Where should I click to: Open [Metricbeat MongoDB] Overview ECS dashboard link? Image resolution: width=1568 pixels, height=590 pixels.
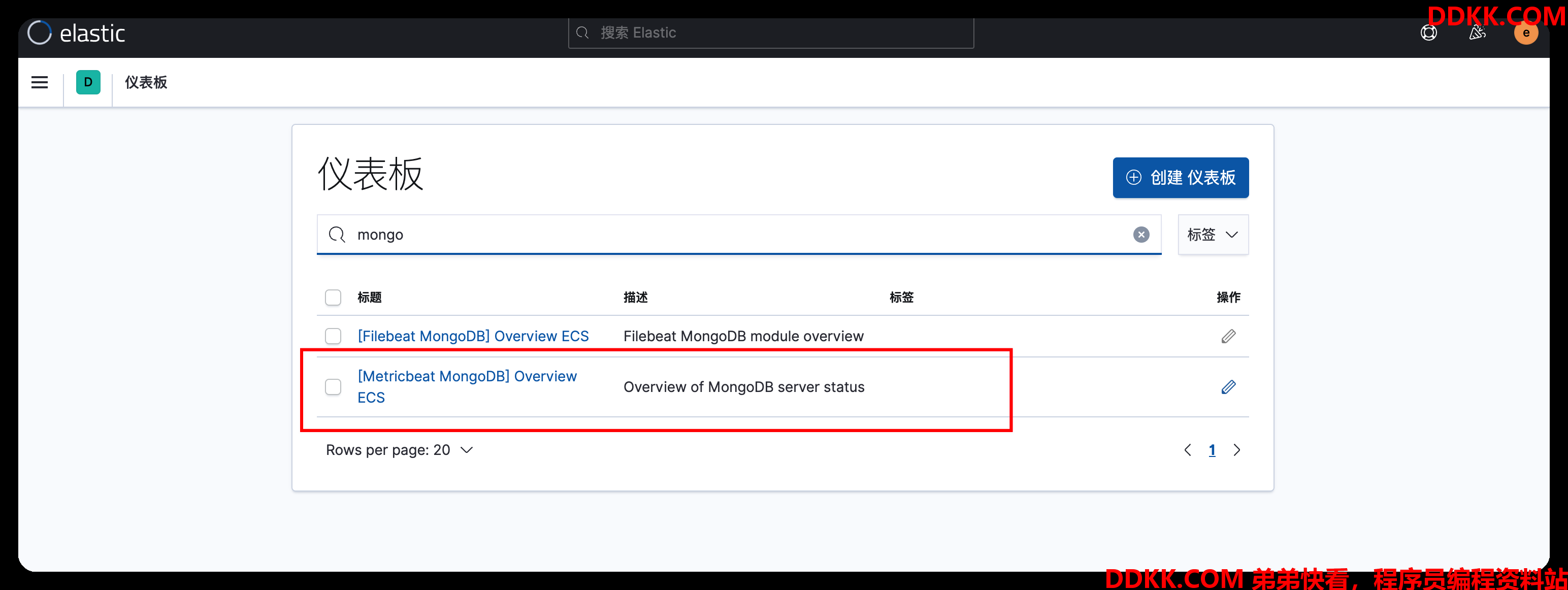coord(467,386)
